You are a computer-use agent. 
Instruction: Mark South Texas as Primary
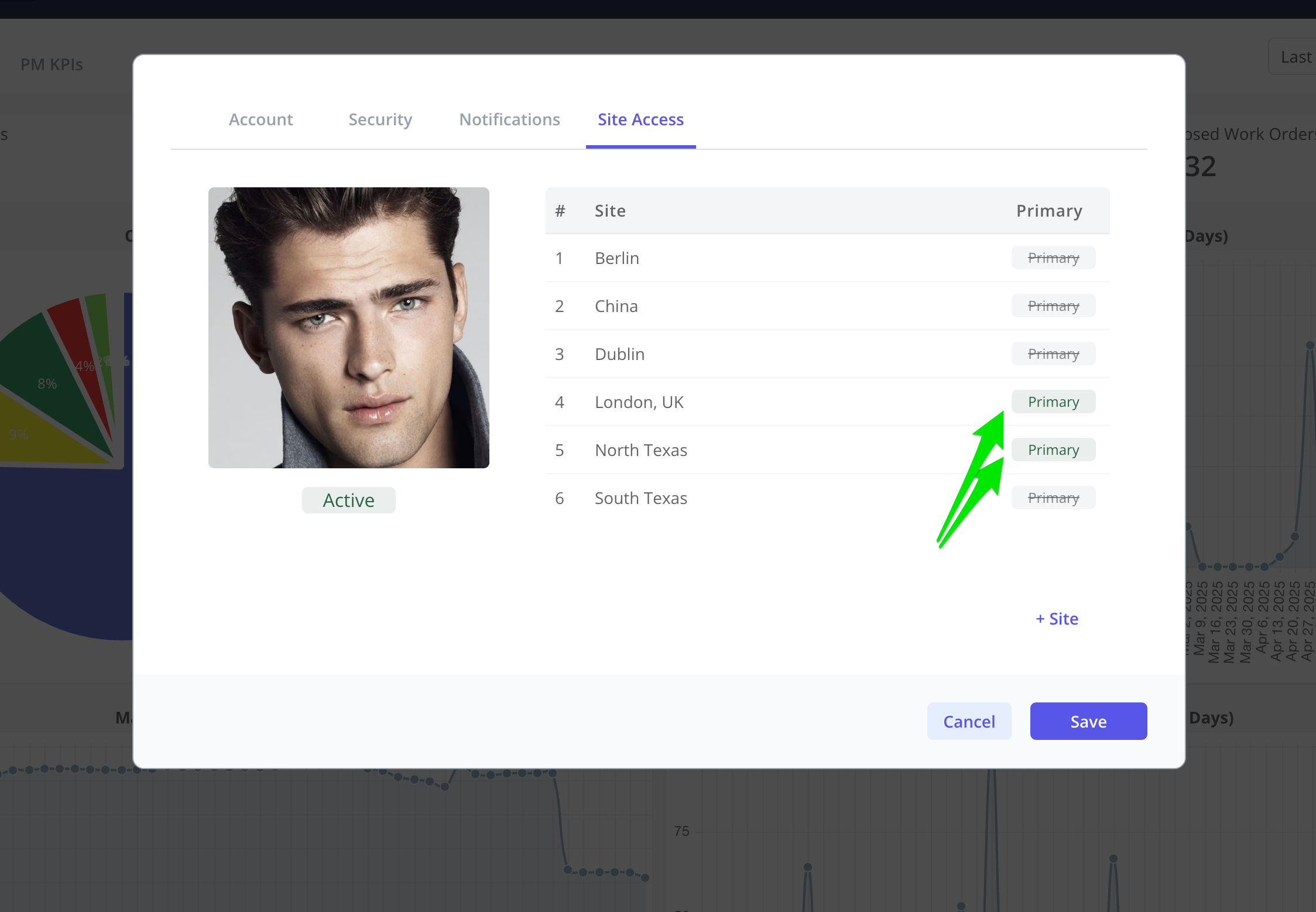click(x=1053, y=498)
